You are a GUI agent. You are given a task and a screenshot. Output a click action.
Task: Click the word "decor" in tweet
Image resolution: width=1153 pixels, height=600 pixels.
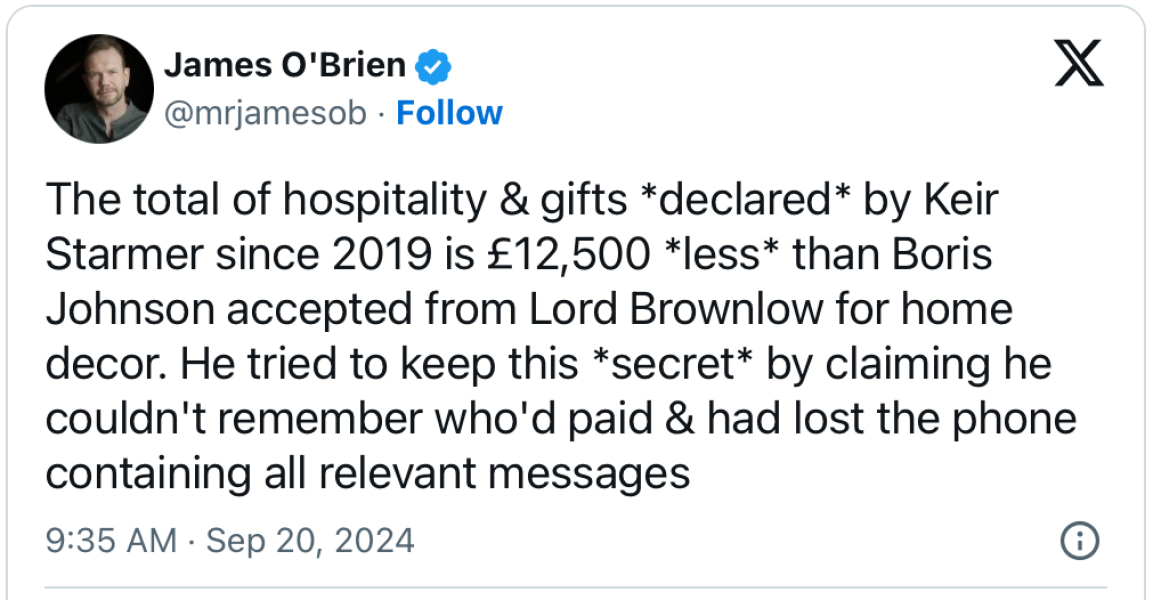pos(106,364)
